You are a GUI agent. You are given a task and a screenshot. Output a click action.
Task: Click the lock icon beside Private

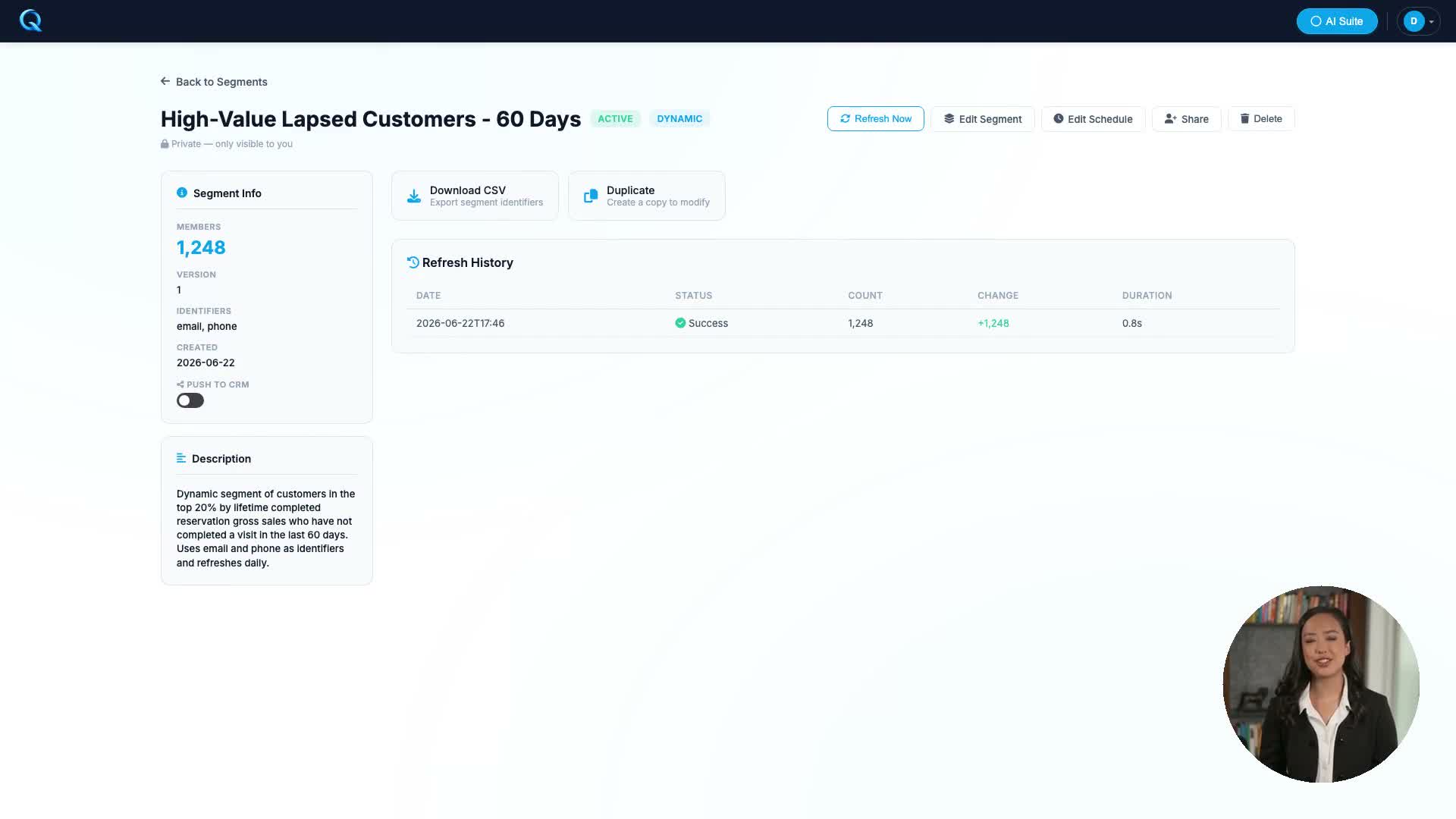pyautogui.click(x=165, y=144)
